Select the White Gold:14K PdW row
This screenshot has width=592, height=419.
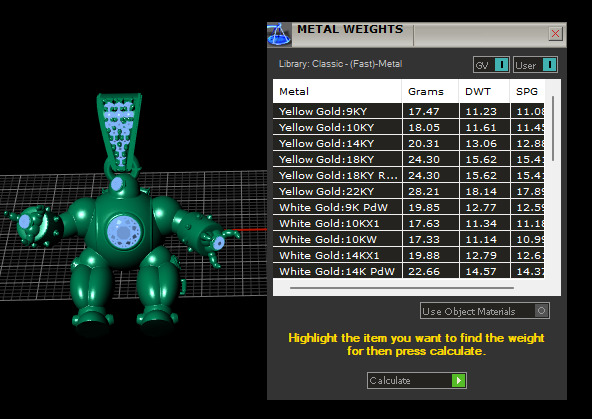[x=409, y=271]
